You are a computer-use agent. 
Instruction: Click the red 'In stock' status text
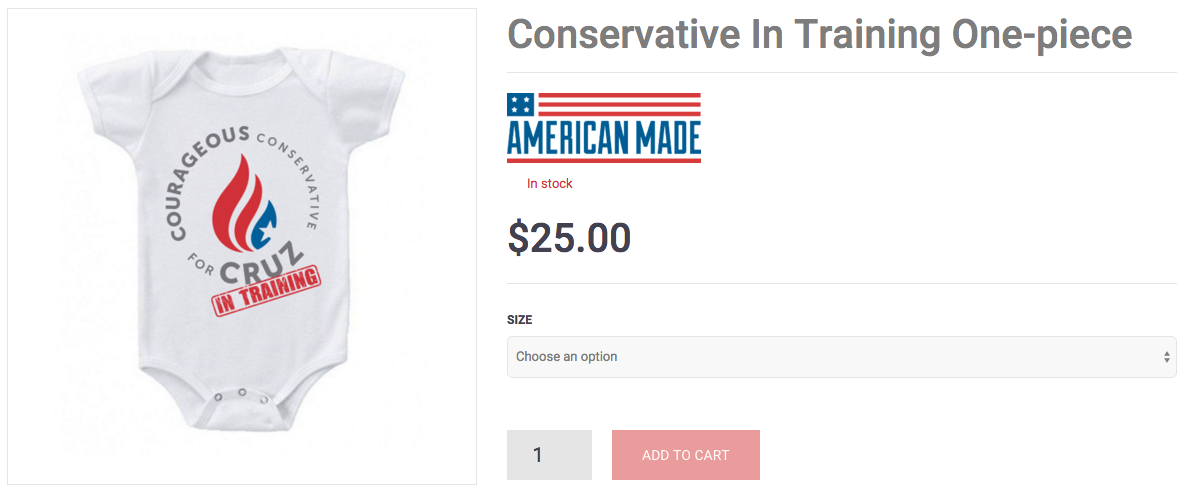point(550,184)
